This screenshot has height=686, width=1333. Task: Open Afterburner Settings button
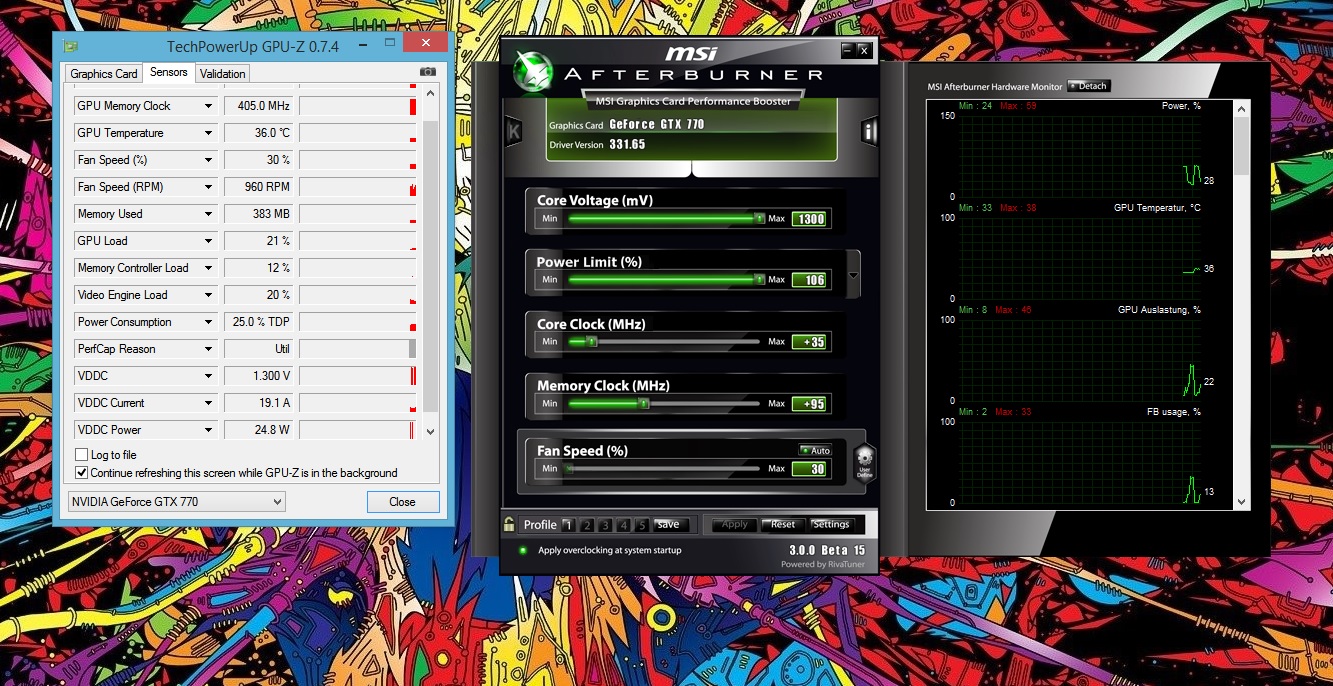pyautogui.click(x=831, y=524)
